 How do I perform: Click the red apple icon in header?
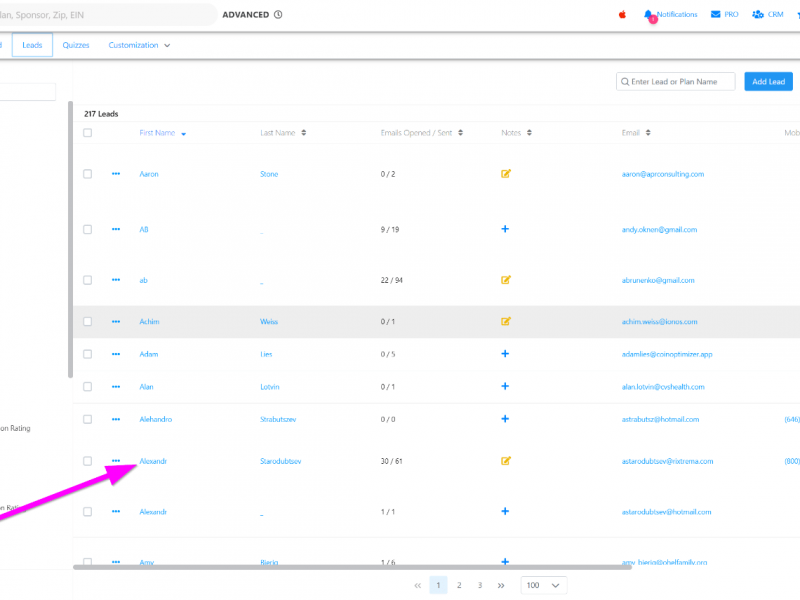click(622, 15)
